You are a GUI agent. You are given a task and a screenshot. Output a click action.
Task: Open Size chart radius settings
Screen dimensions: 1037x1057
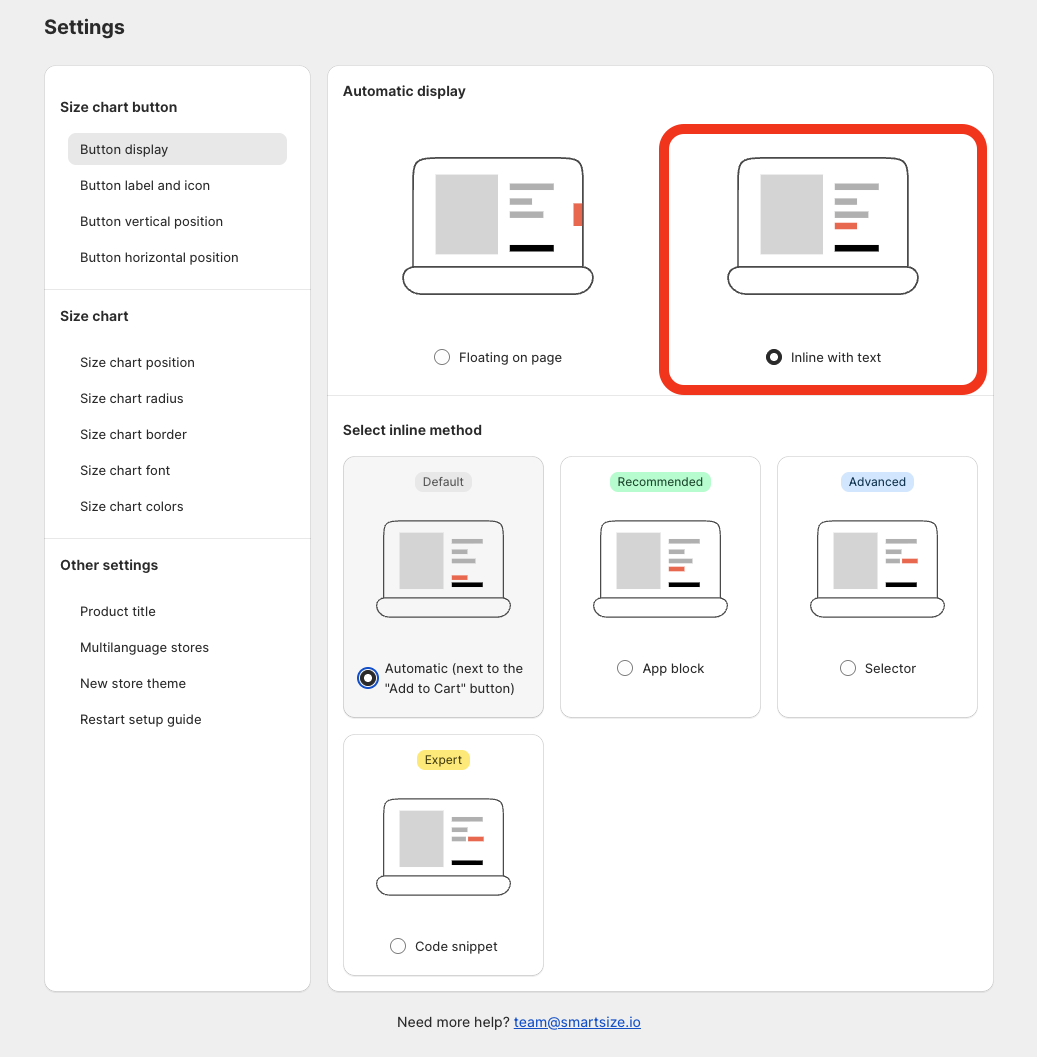coord(132,398)
